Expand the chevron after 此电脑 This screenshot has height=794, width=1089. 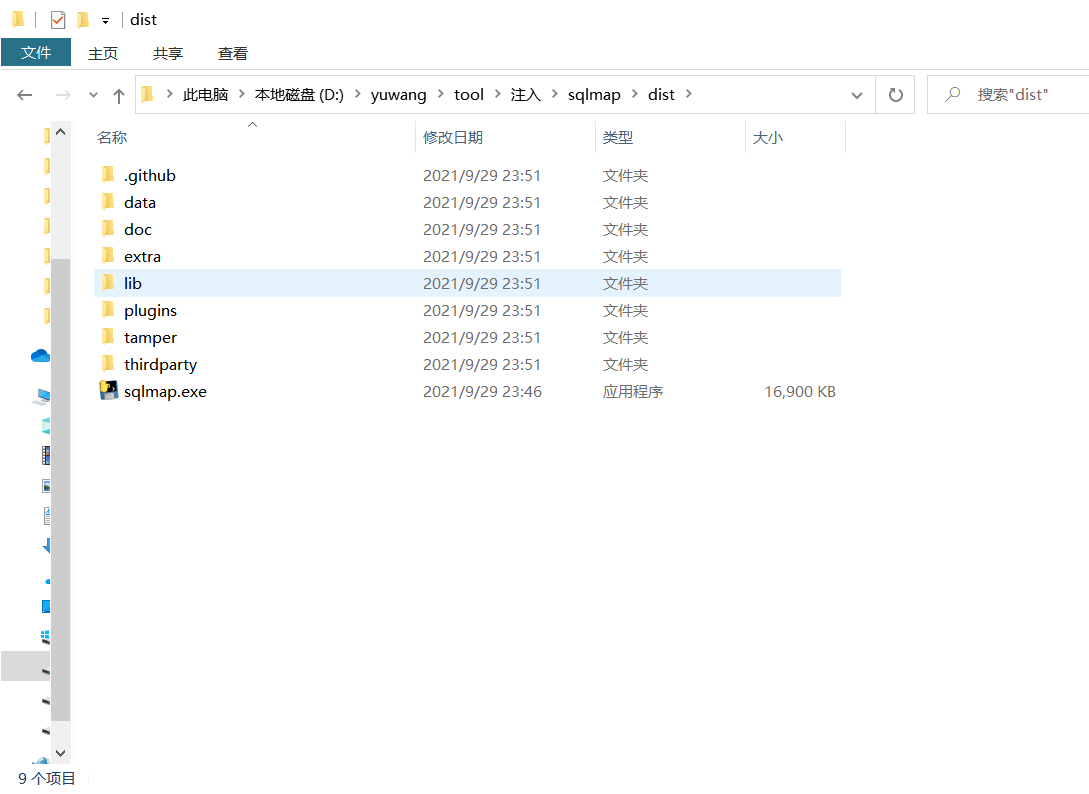tap(242, 94)
